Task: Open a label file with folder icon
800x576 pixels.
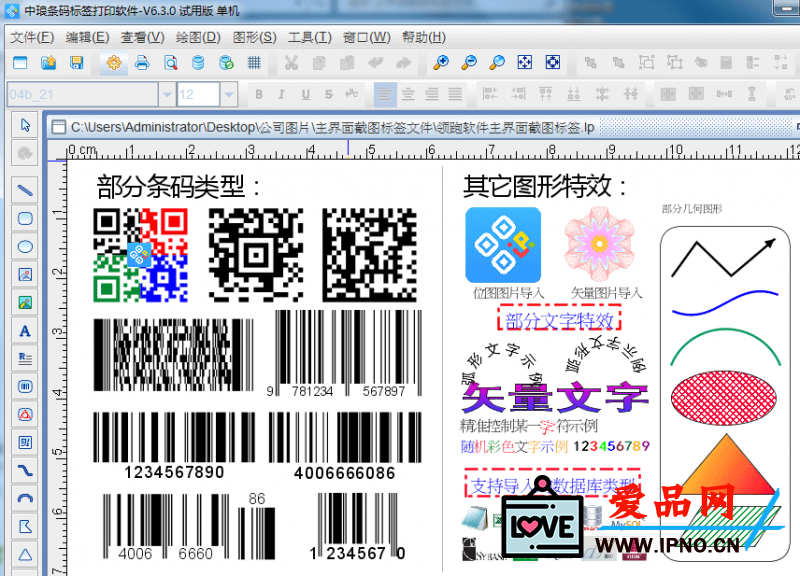Action: point(48,63)
